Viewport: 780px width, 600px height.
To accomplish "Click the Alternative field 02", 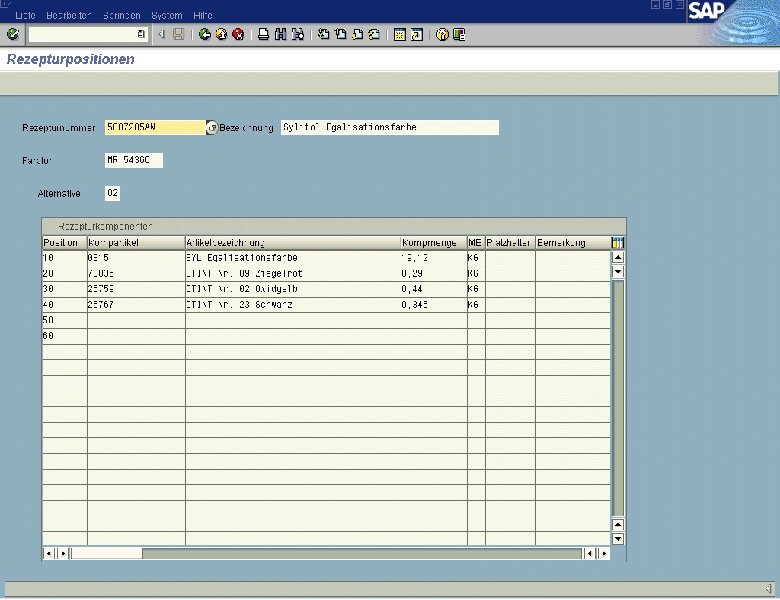I will tap(112, 193).
